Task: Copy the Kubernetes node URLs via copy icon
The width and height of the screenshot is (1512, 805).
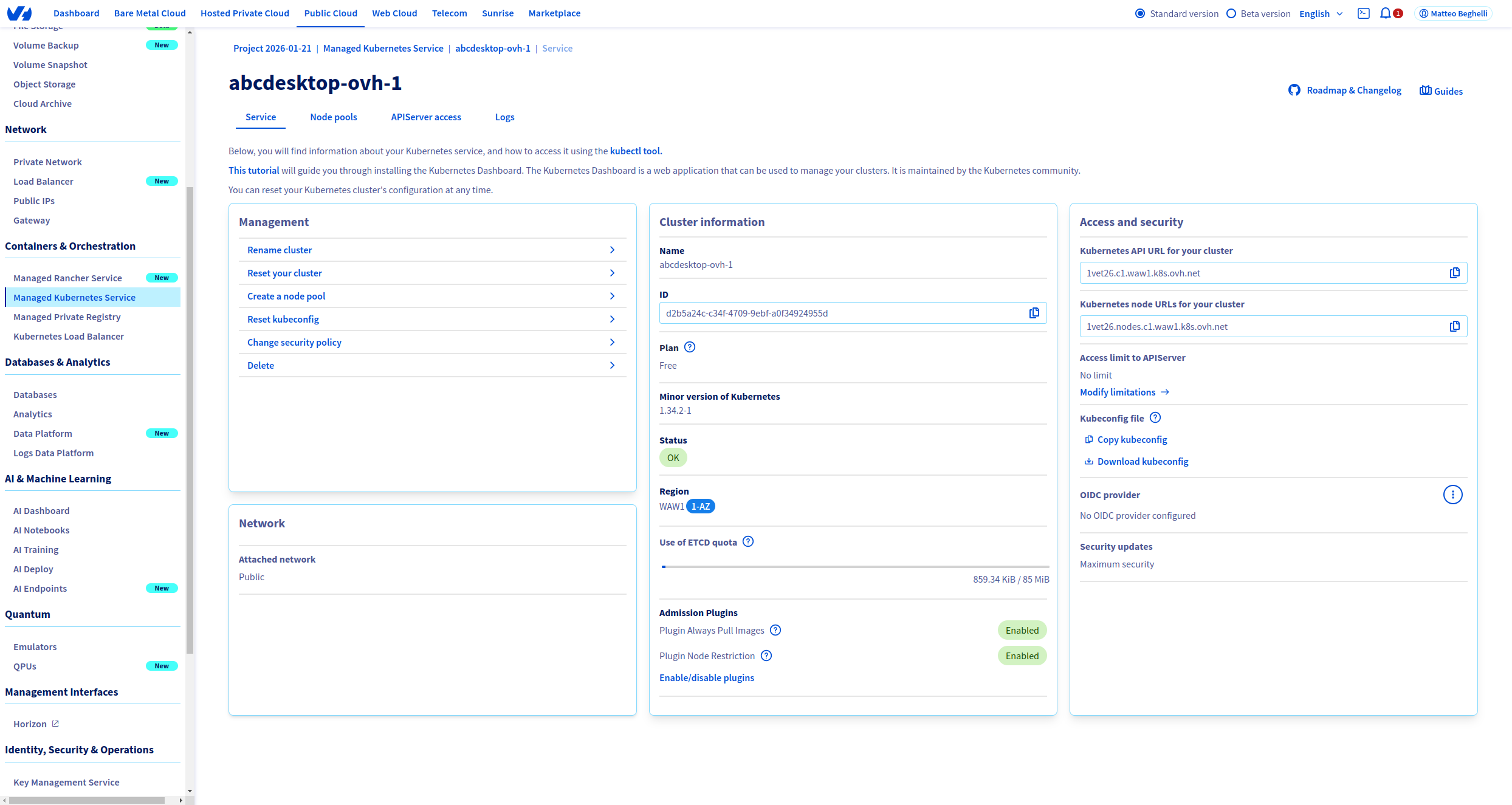Action: click(1455, 326)
